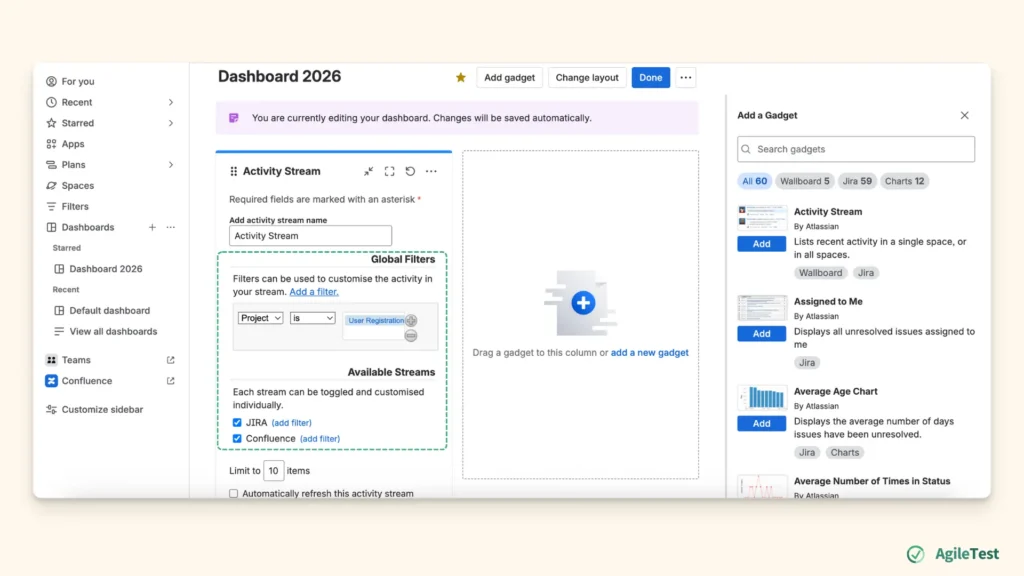Grab the Activity Stream drag handle icon
This screenshot has width=1024, height=576.
tap(234, 171)
